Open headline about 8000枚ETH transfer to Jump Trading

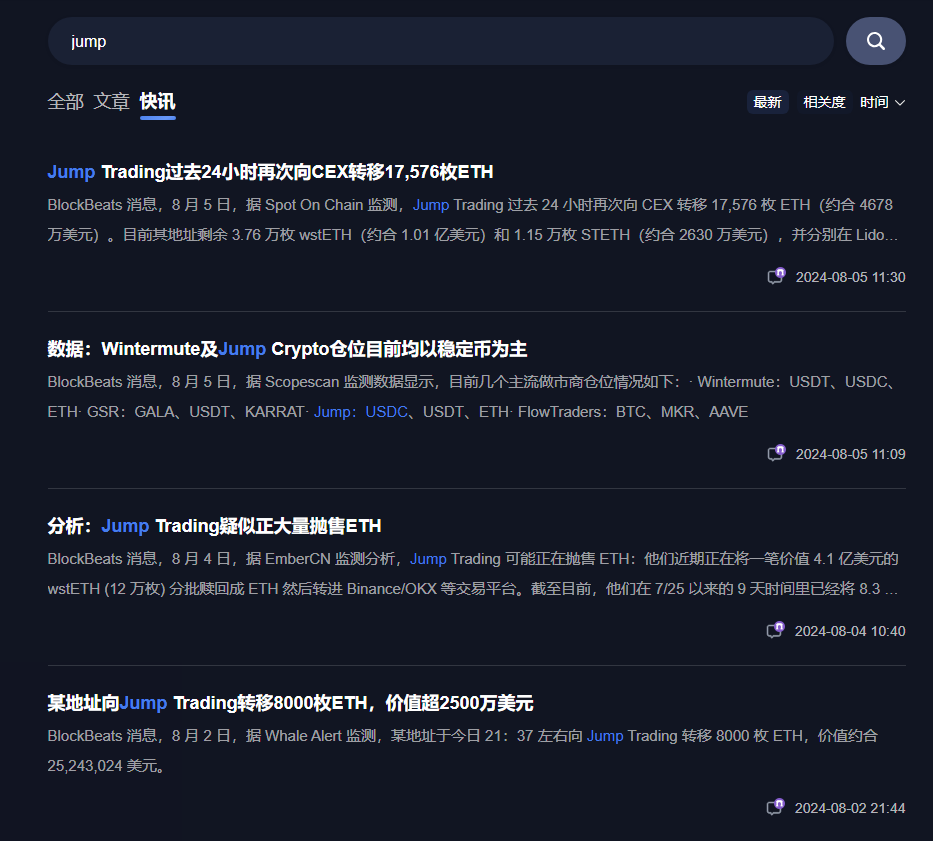290,703
